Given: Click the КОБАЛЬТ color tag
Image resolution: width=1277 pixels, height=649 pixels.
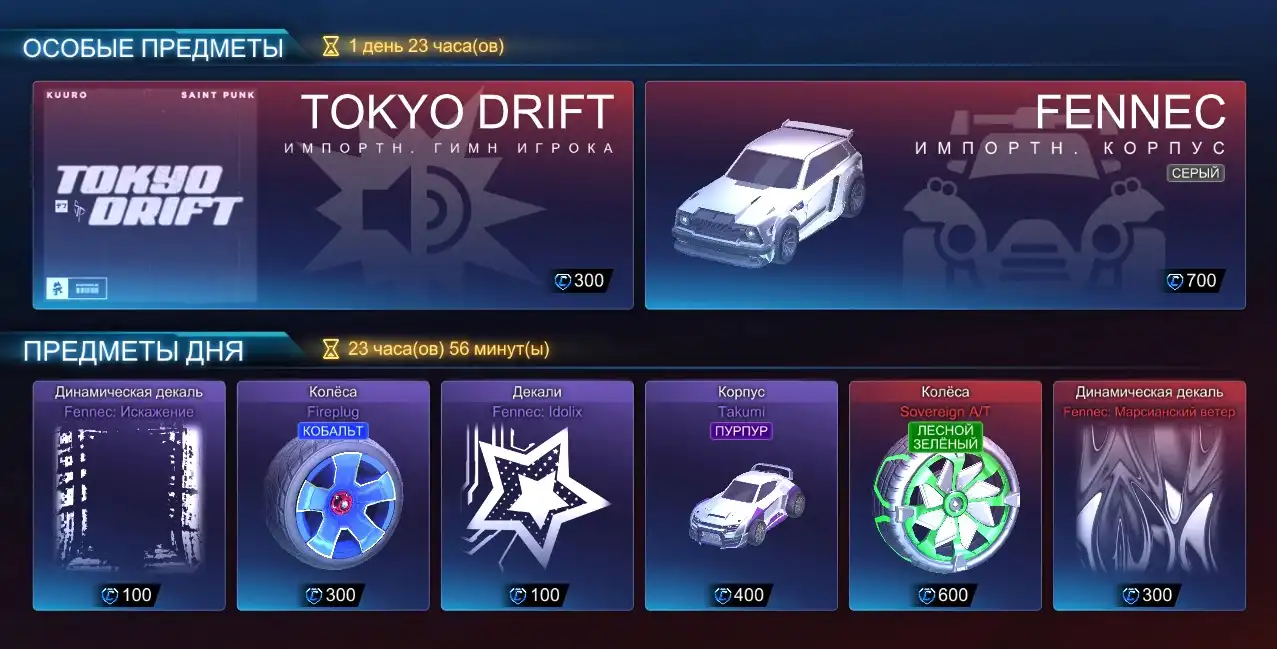Looking at the screenshot, I should [333, 431].
